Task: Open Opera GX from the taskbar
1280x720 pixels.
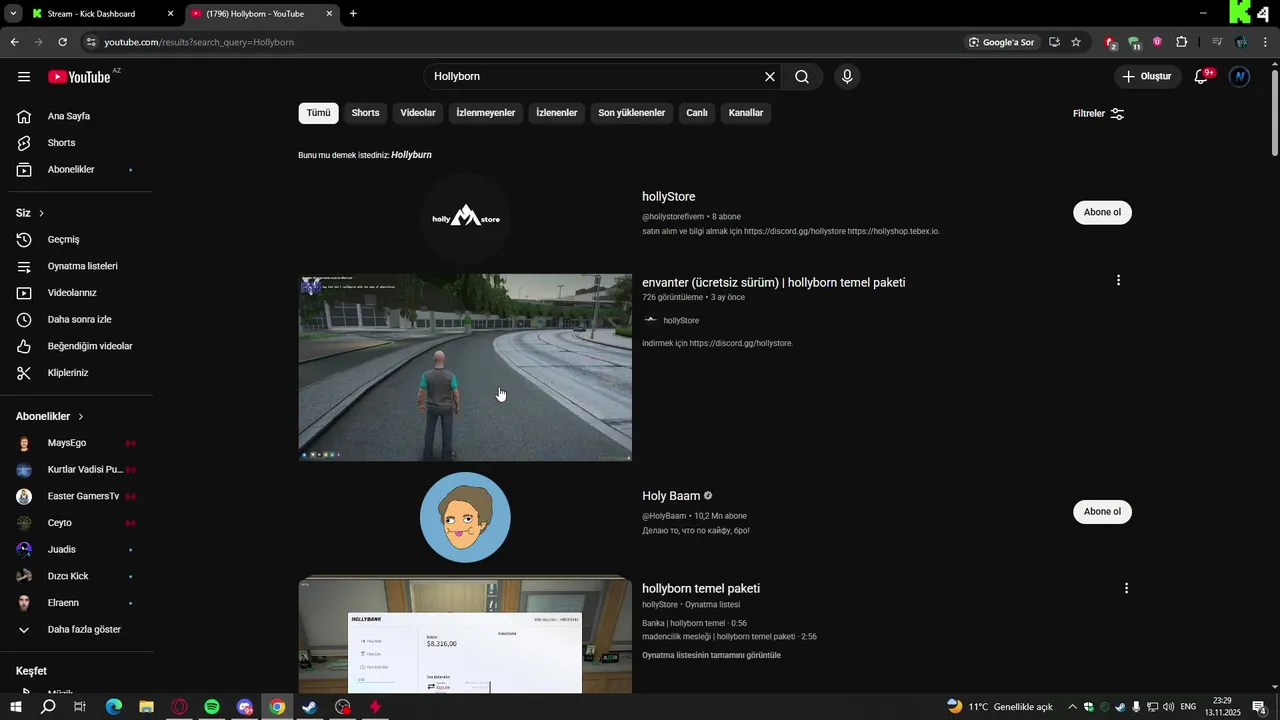Action: [180, 707]
